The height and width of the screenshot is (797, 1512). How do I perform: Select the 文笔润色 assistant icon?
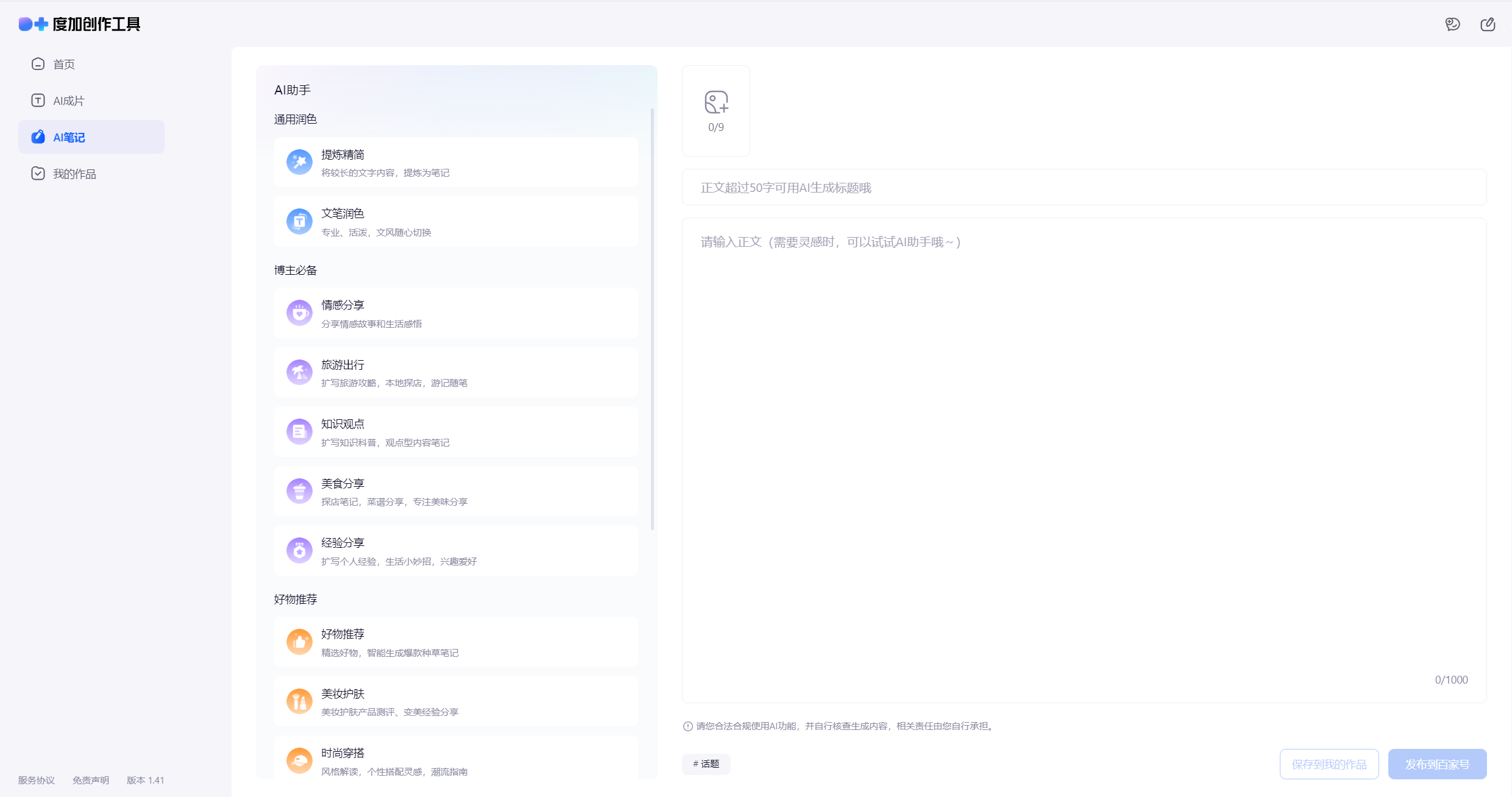click(x=299, y=222)
